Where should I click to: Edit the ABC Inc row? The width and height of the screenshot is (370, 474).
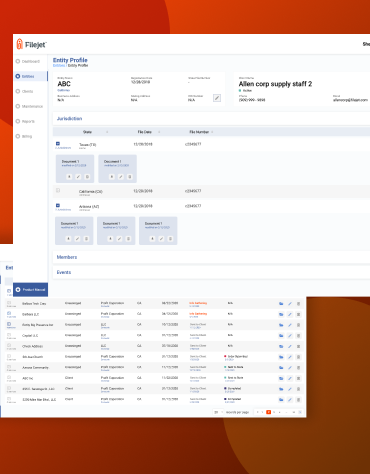[290, 378]
